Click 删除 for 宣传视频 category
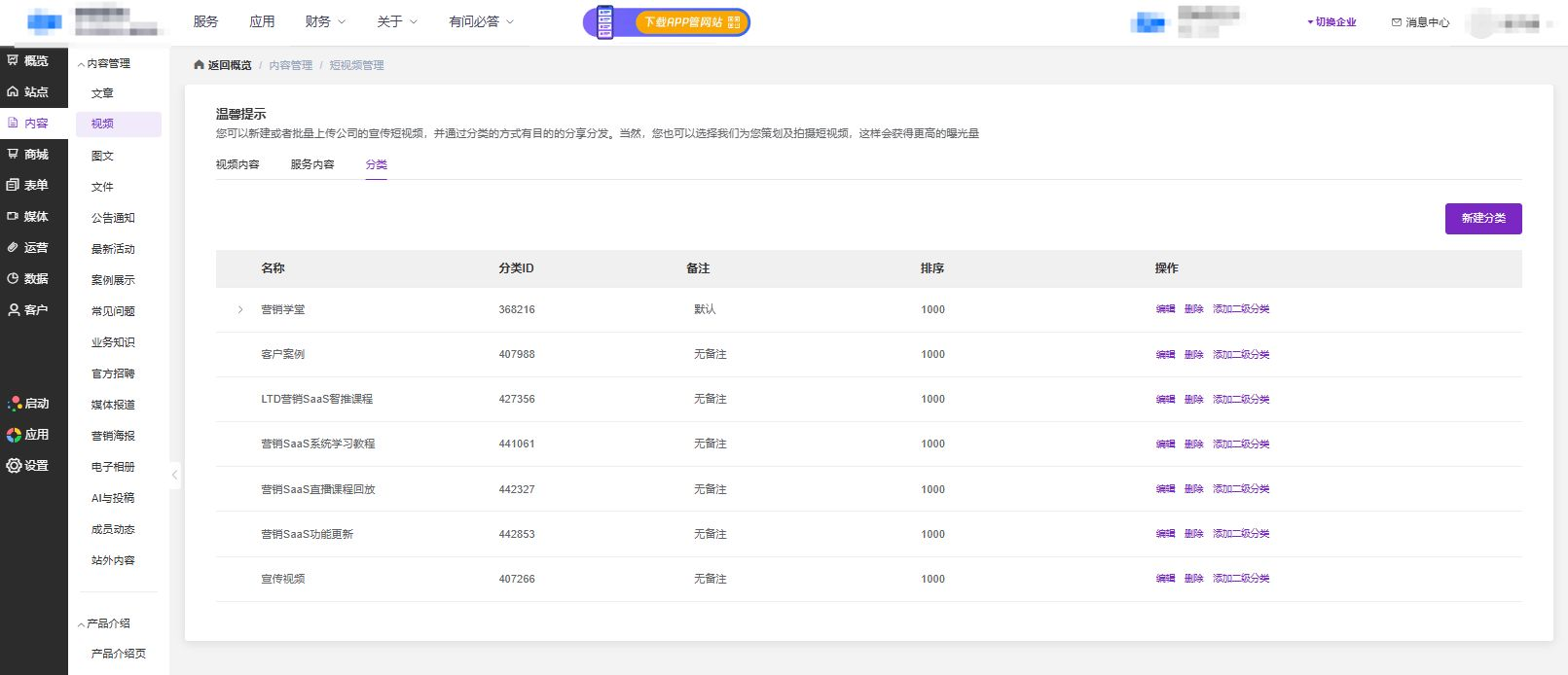The width and height of the screenshot is (1568, 675). (x=1193, y=579)
